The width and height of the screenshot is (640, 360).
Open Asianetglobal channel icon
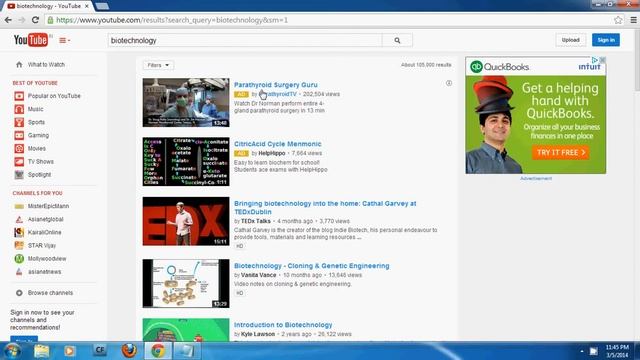(19, 219)
